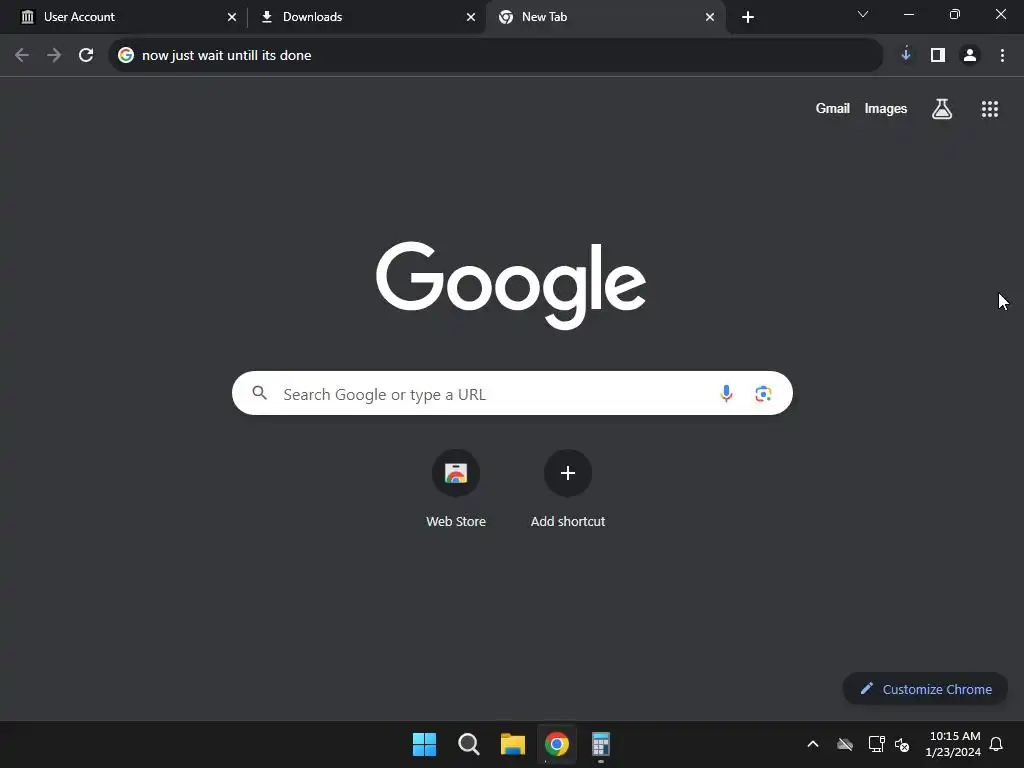
Task: Click the network tray icon
Action: 876,744
